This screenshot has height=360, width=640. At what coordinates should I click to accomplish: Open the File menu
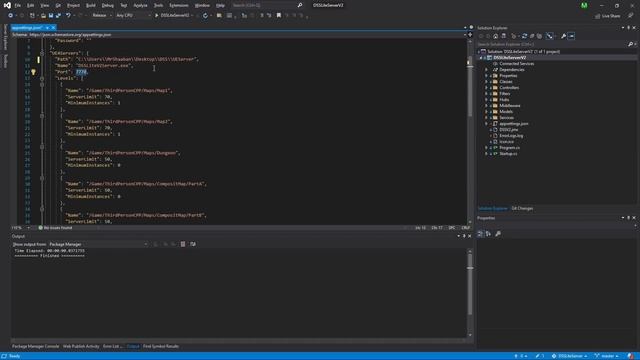pos(18,5)
